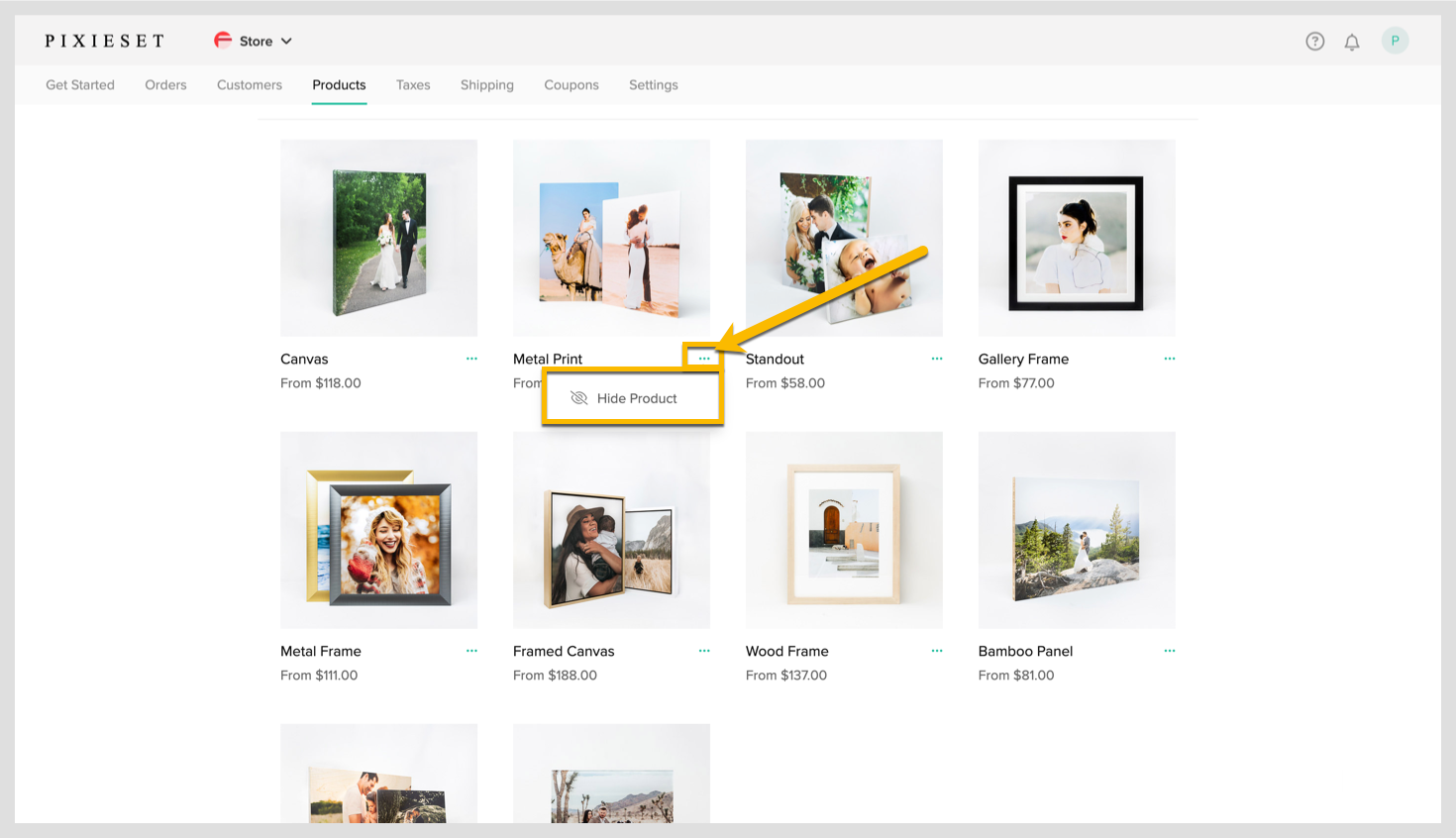This screenshot has width=1456, height=838.
Task: Switch to the Coupons tab
Action: point(572,85)
